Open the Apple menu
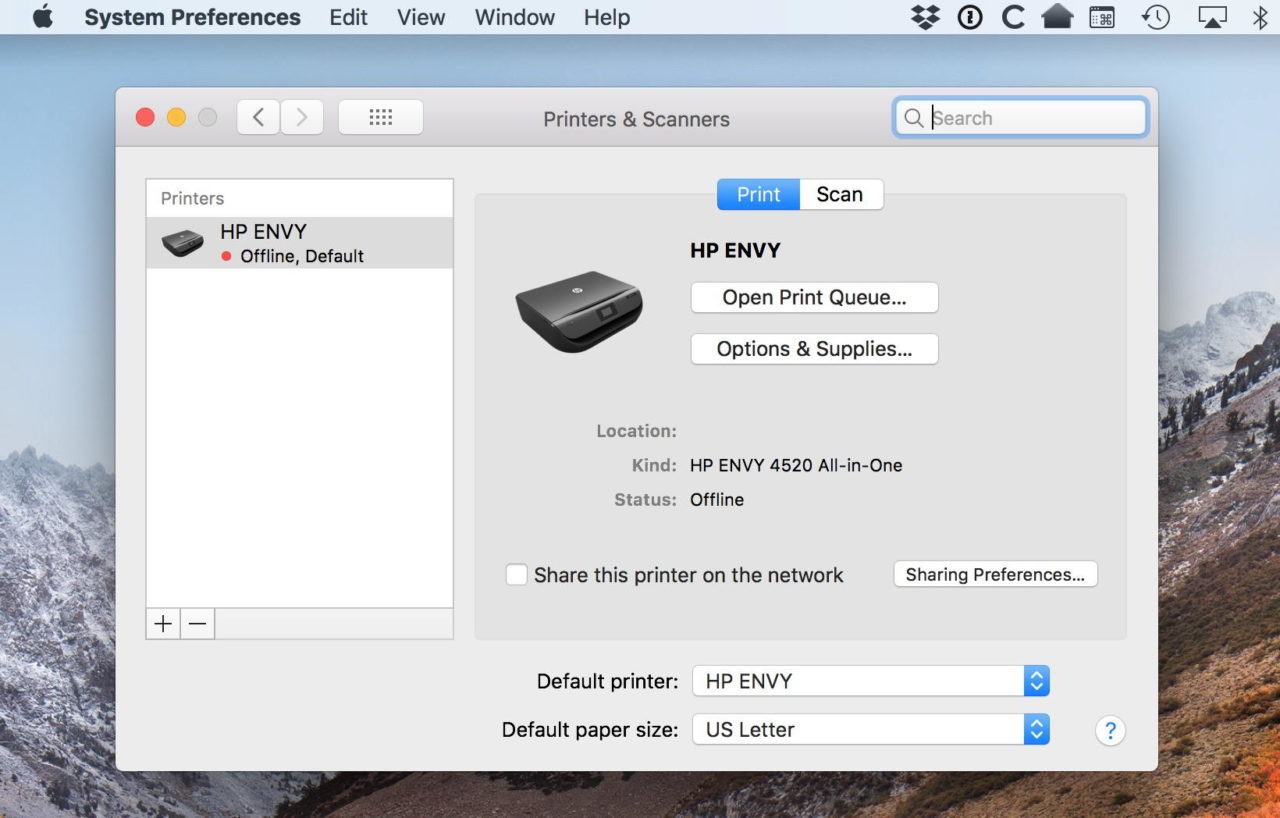The height and width of the screenshot is (818, 1280). (42, 17)
